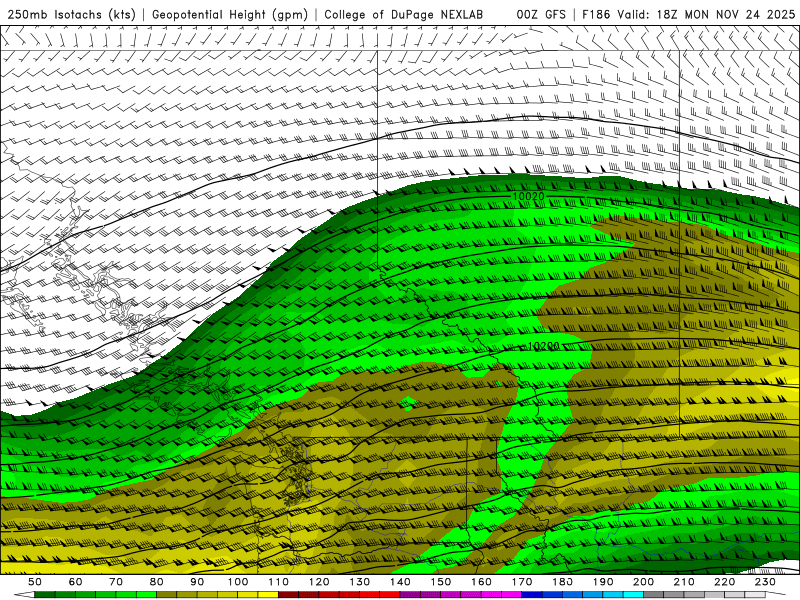Click the 10200 height contour label

(543, 346)
